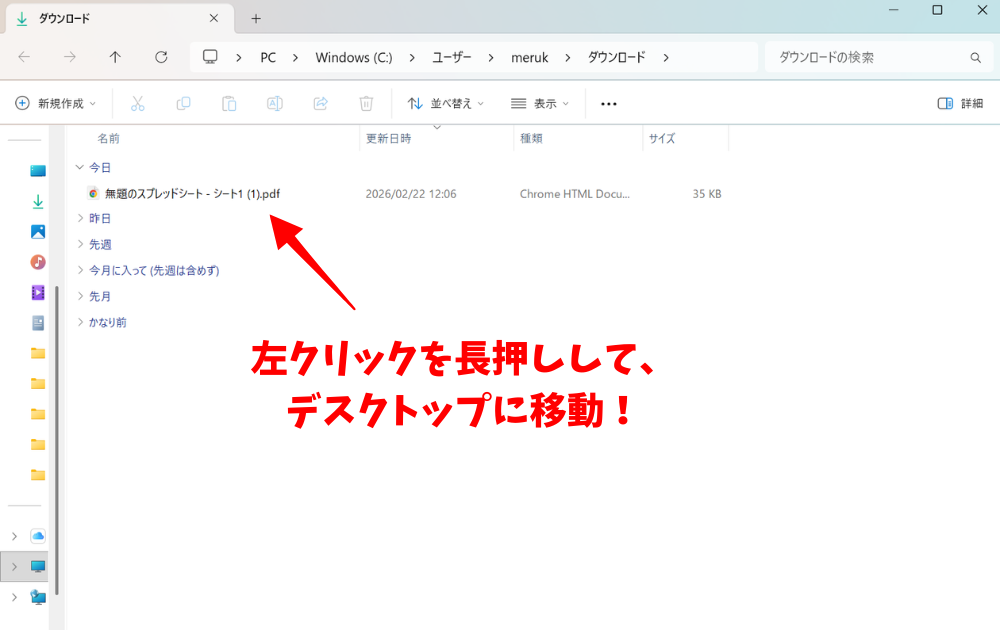This screenshot has width=1000, height=630.
Task: Click the Share icon in the toolbar
Action: pyautogui.click(x=321, y=103)
